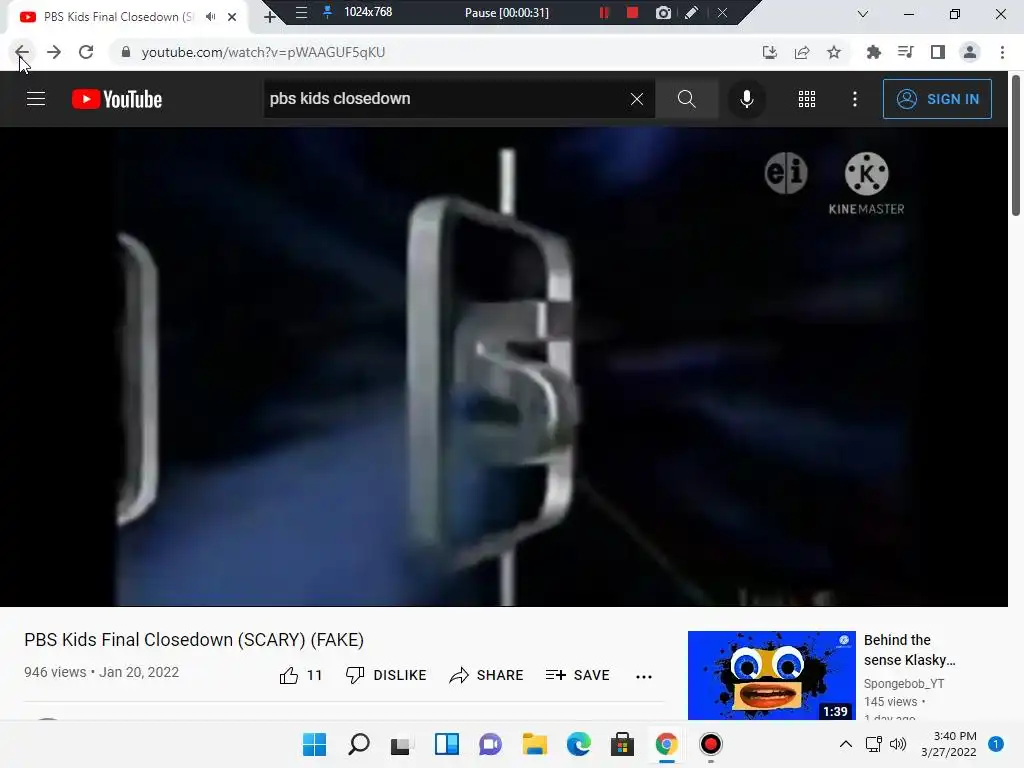Open the Spongebob_YT channel link
This screenshot has width=1024, height=768.
coord(904,684)
